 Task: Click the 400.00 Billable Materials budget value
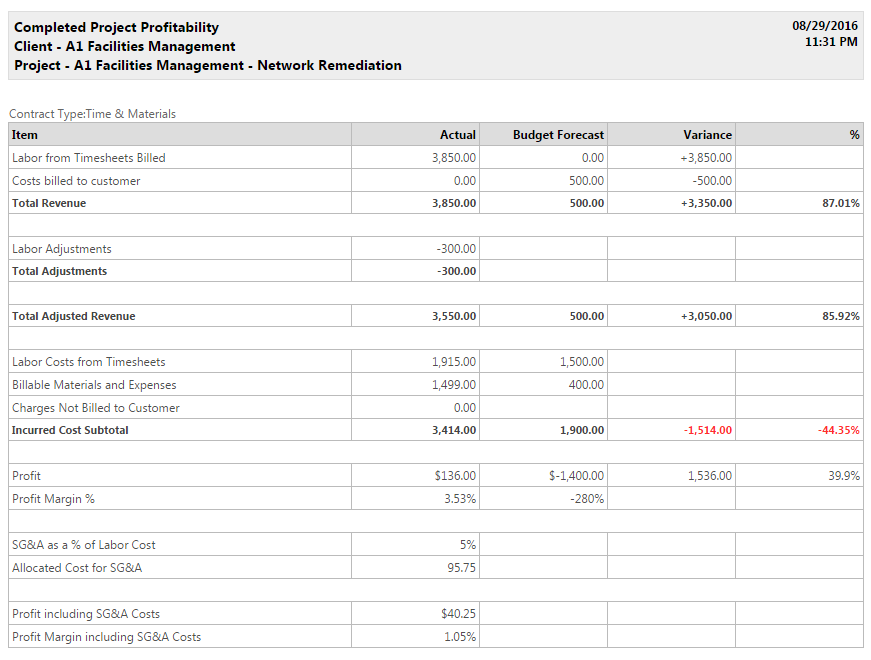point(586,385)
